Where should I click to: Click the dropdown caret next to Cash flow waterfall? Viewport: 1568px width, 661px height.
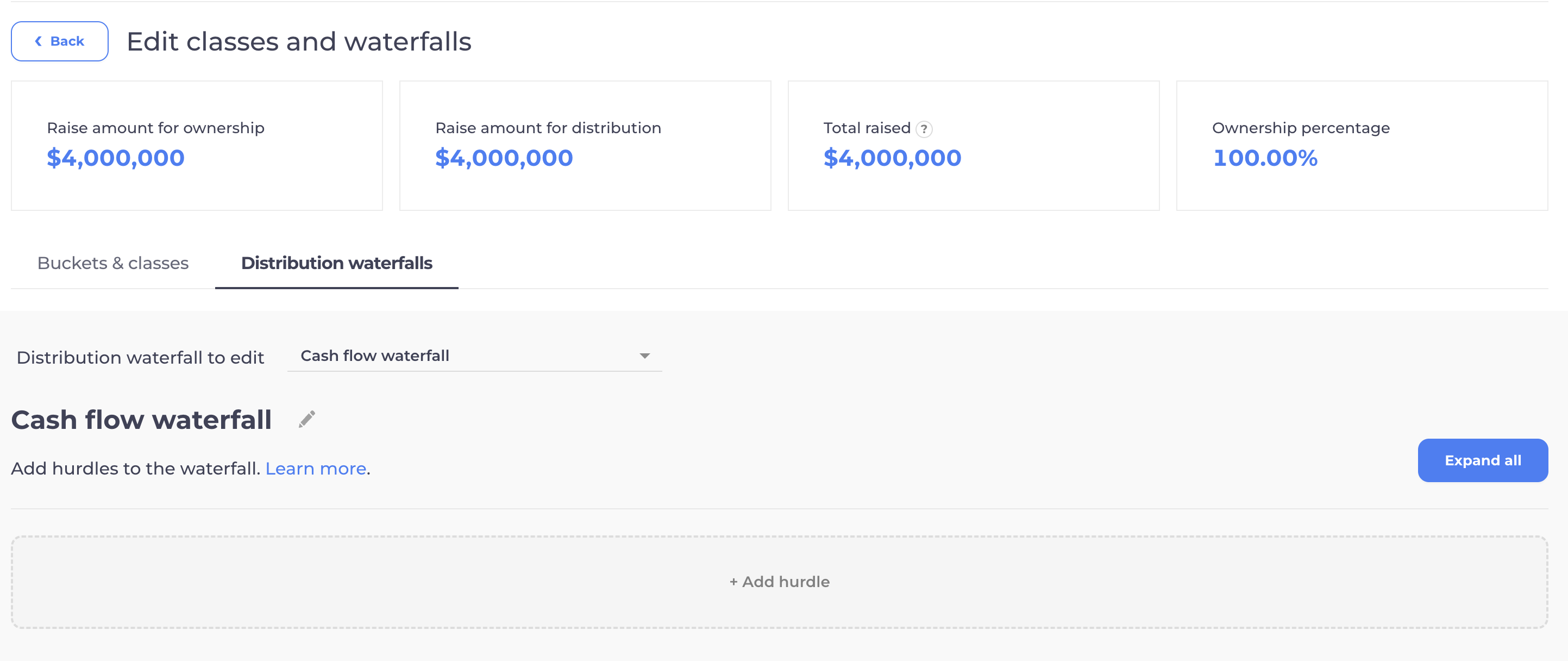coord(645,355)
